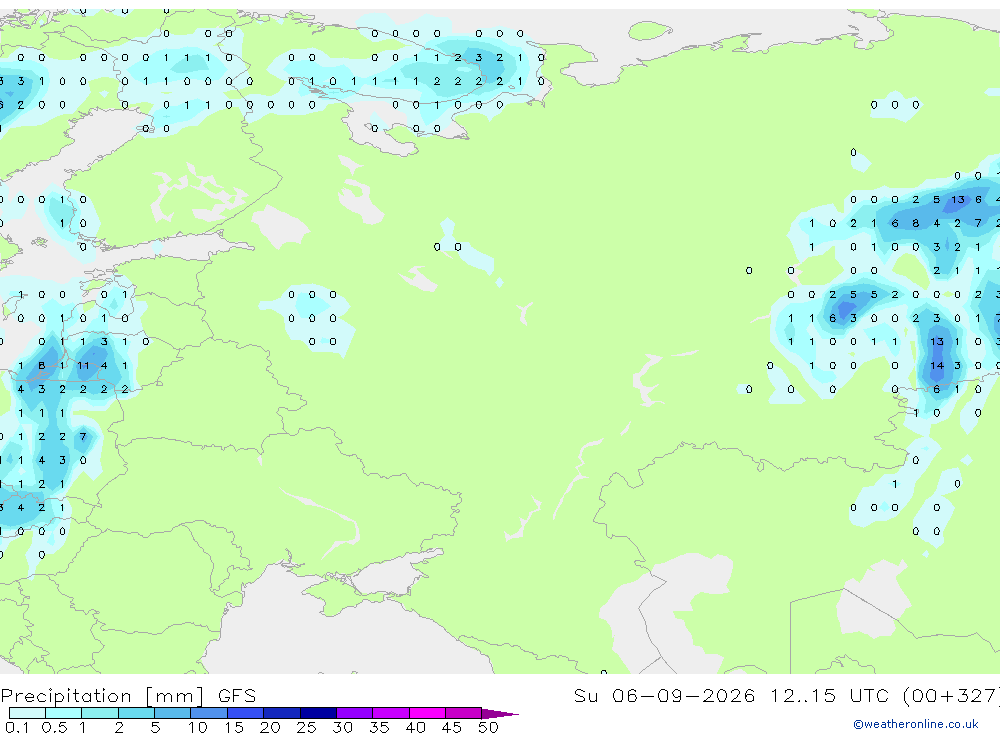Click the precipitation value "14" on the map
Image resolution: width=1000 pixels, height=733 pixels.
[936, 366]
